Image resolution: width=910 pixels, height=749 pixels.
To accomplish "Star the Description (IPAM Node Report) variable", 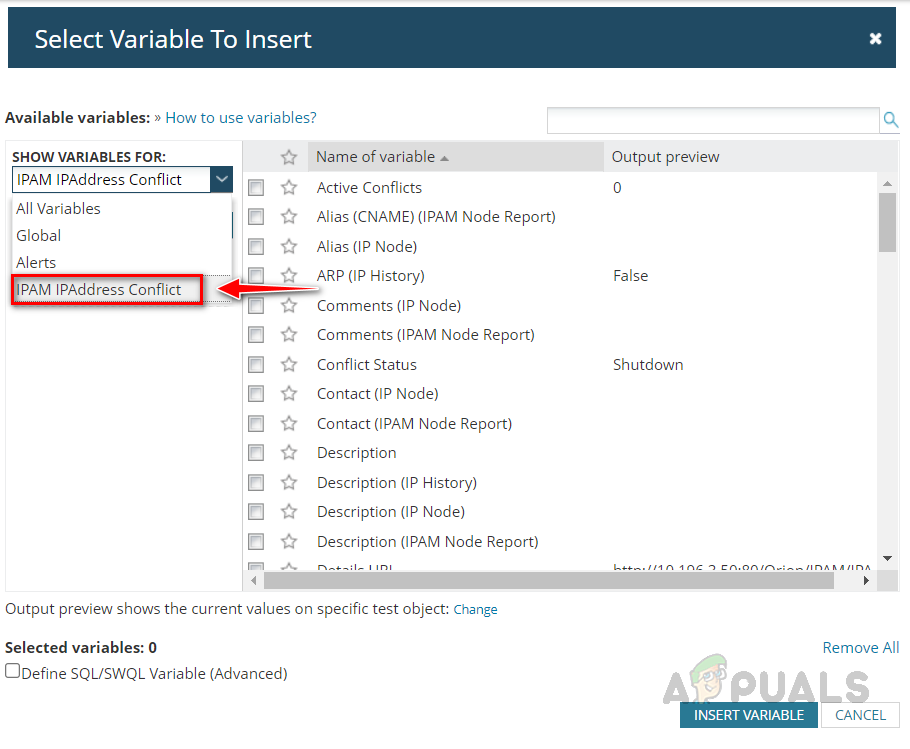I will pos(289,541).
